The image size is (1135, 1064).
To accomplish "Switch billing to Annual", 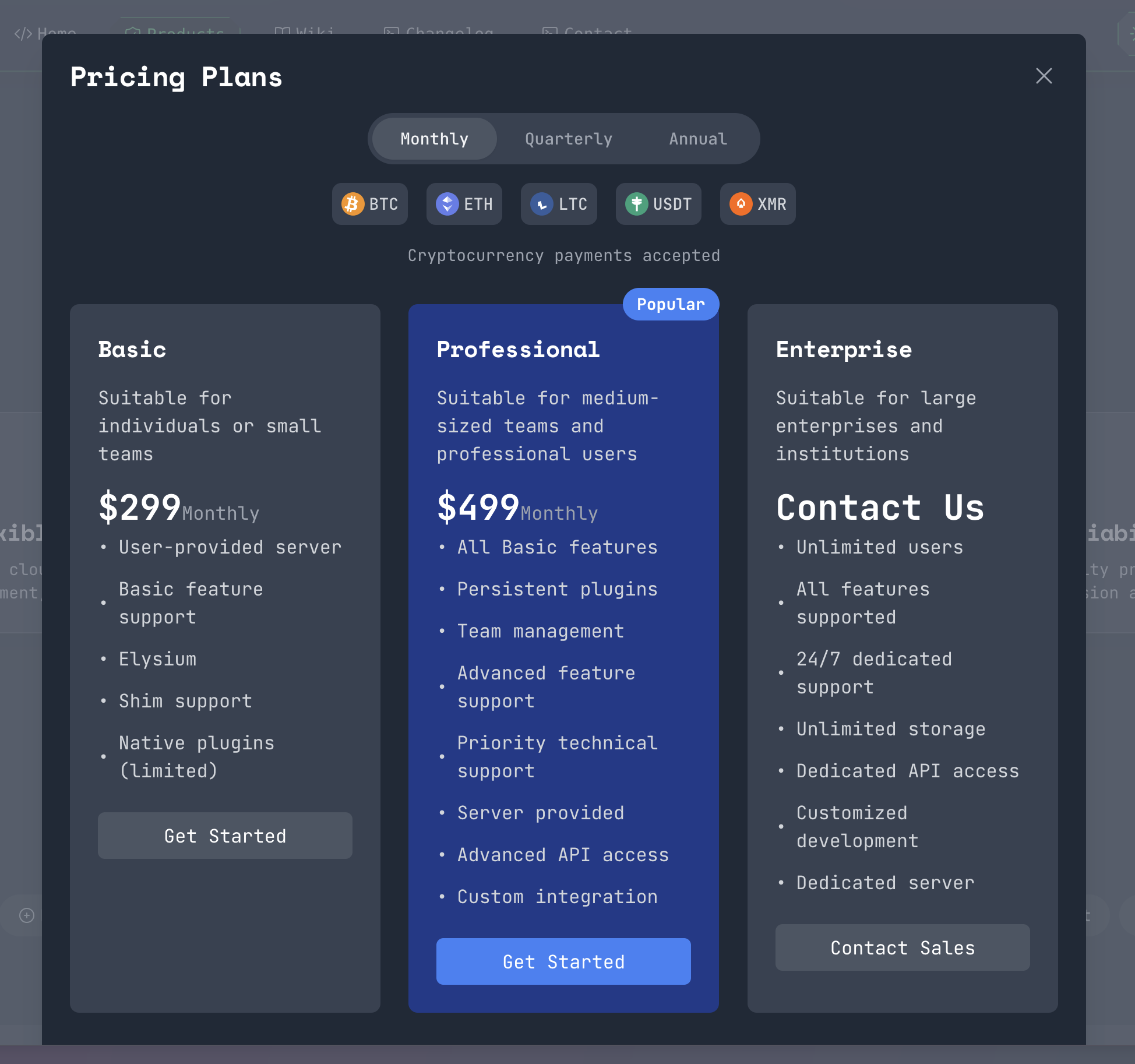I will 697,139.
